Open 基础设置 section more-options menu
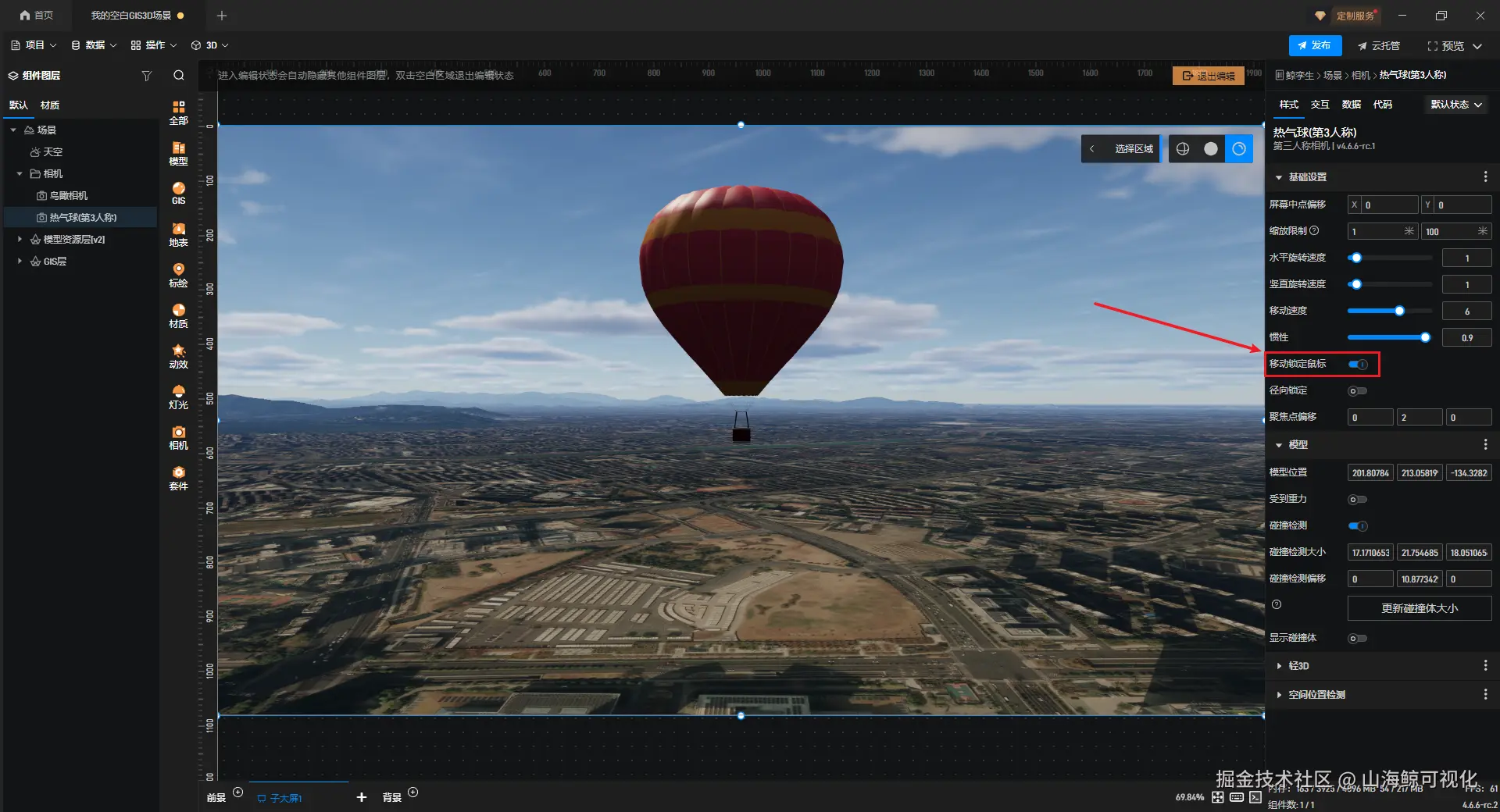Image resolution: width=1500 pixels, height=812 pixels. pos(1485,177)
